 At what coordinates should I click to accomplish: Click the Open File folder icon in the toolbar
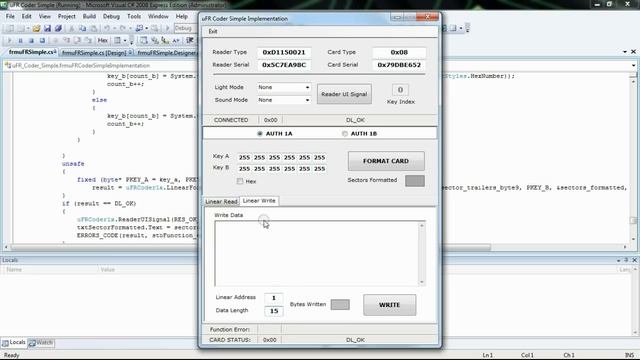(x=36, y=28)
